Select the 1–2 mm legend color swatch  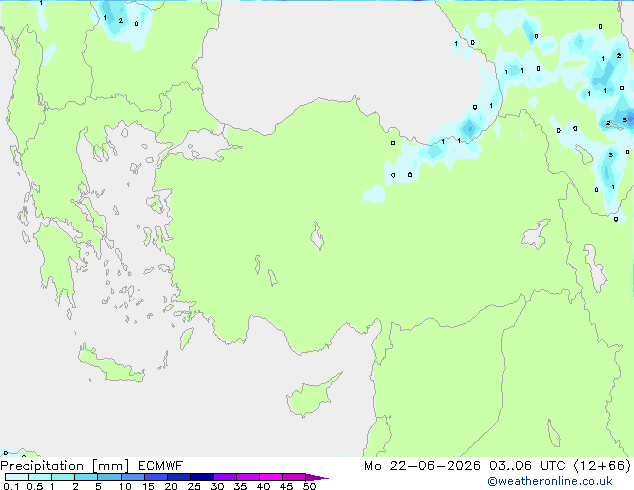click(x=63, y=477)
